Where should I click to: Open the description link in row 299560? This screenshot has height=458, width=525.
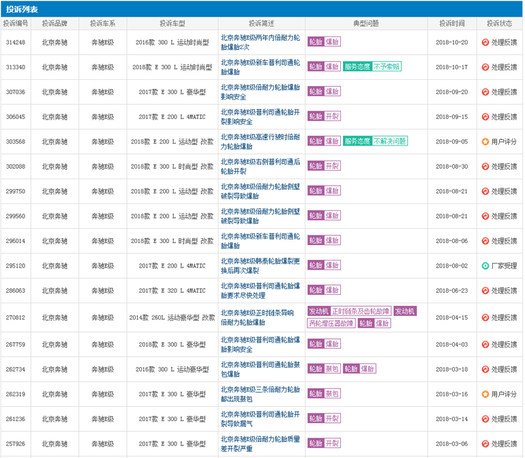[260, 216]
